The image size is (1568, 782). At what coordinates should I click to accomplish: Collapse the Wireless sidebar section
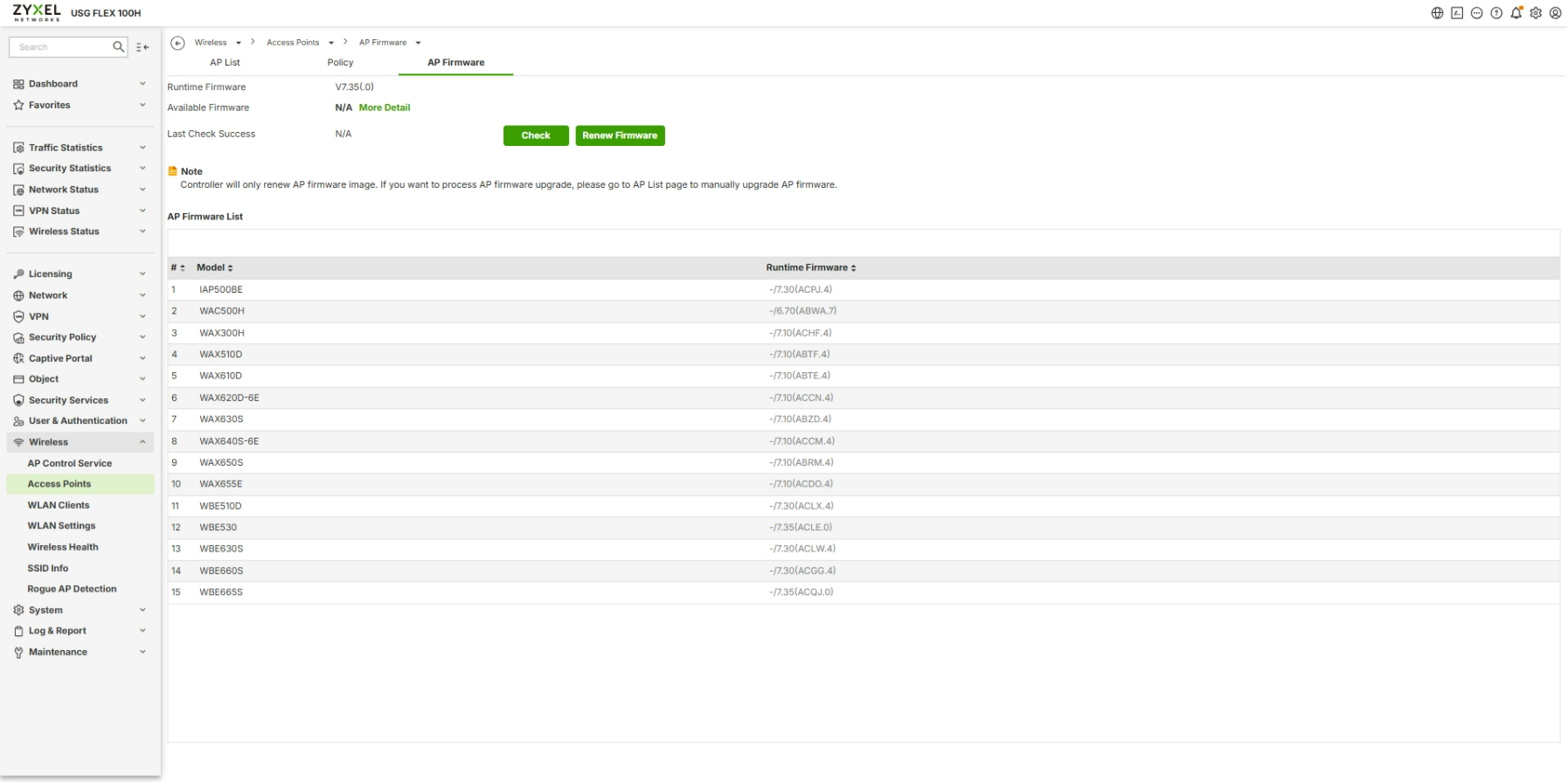click(142, 442)
